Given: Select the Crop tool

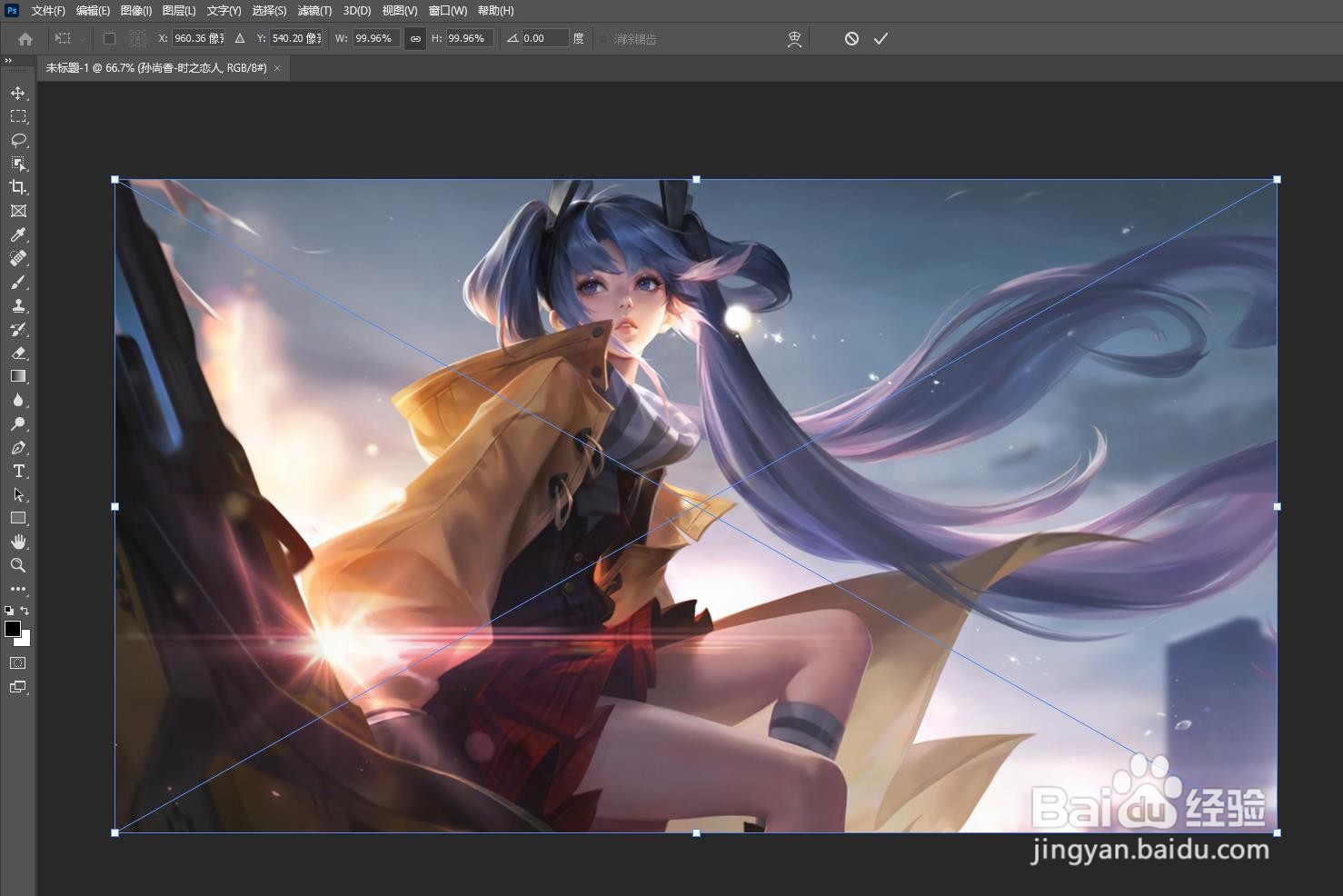Looking at the screenshot, I should coord(18,187).
